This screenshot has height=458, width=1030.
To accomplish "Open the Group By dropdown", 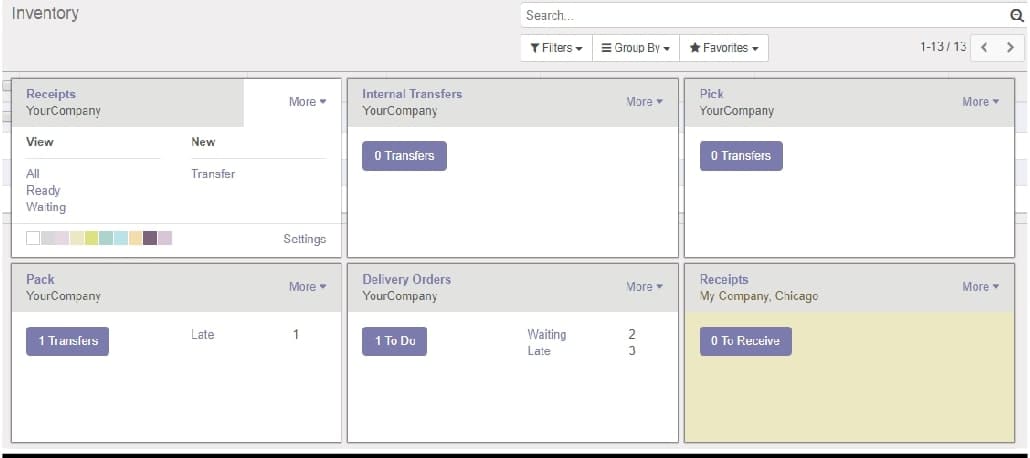I will (x=636, y=48).
